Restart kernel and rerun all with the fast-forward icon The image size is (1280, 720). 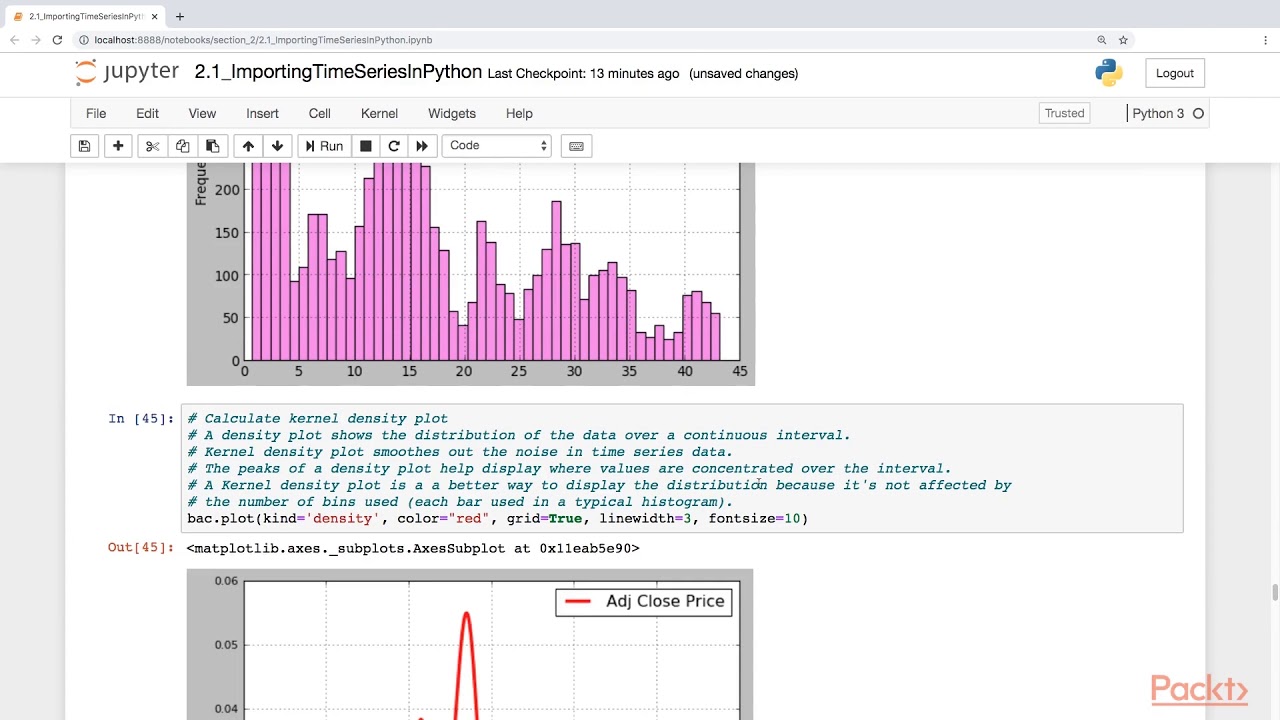pyautogui.click(x=422, y=146)
